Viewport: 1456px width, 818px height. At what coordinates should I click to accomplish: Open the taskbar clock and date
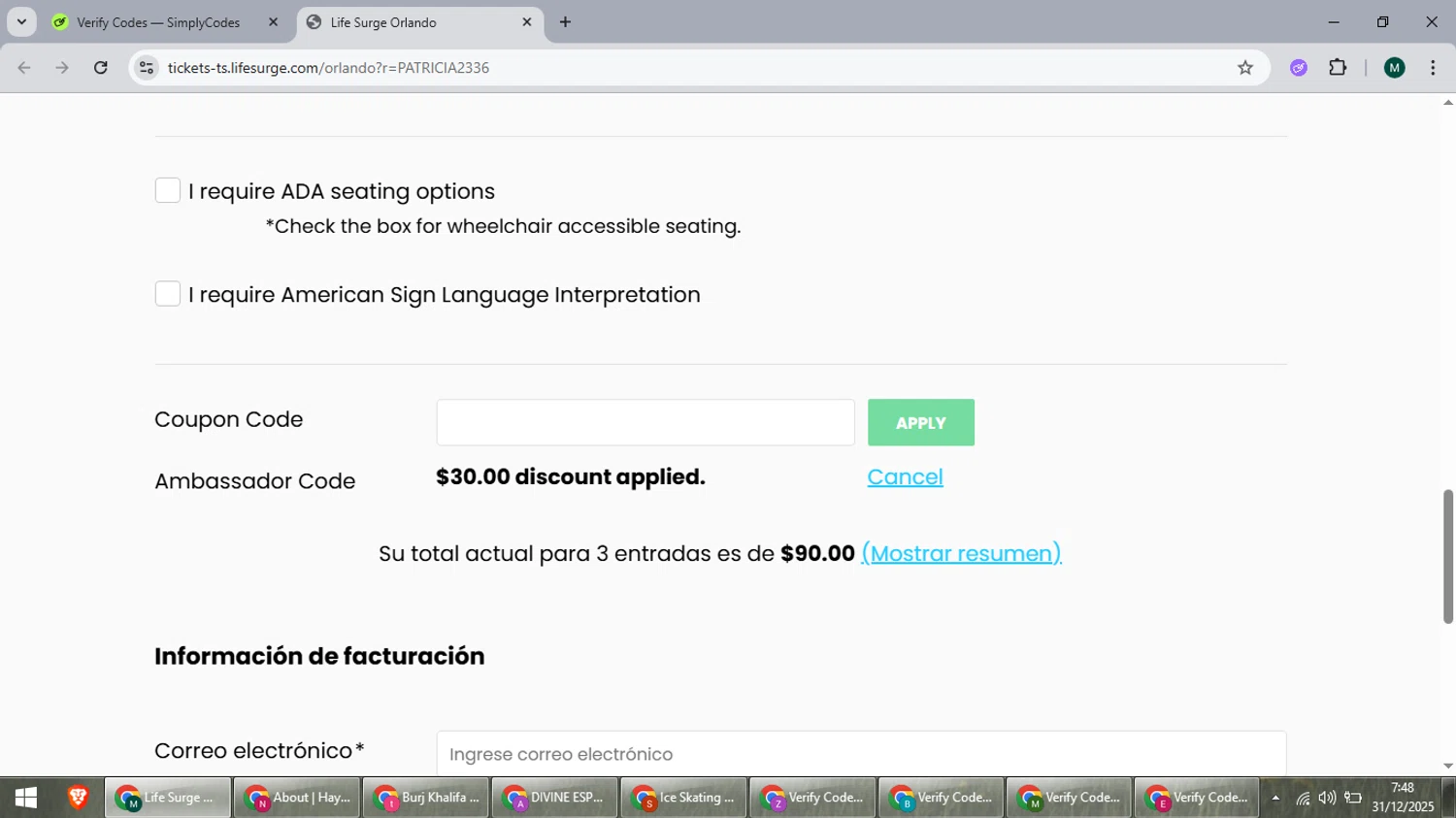[x=1403, y=798]
